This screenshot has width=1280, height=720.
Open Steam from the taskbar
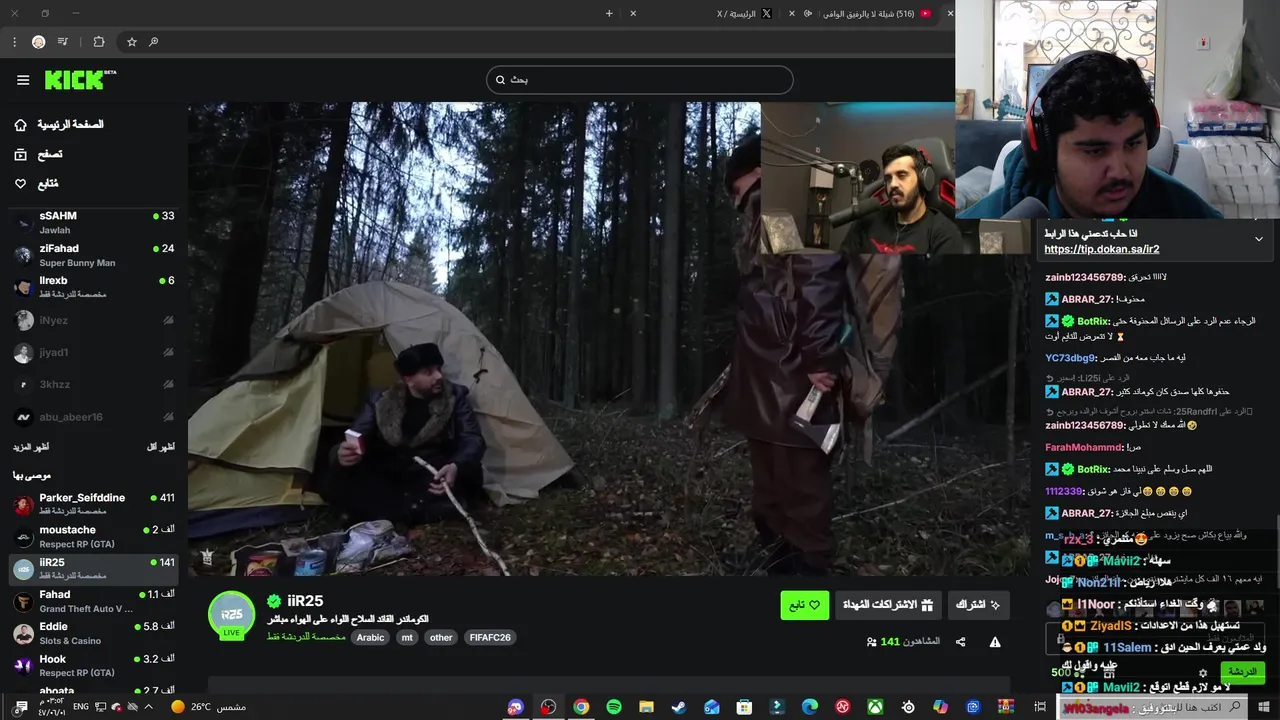(x=679, y=707)
